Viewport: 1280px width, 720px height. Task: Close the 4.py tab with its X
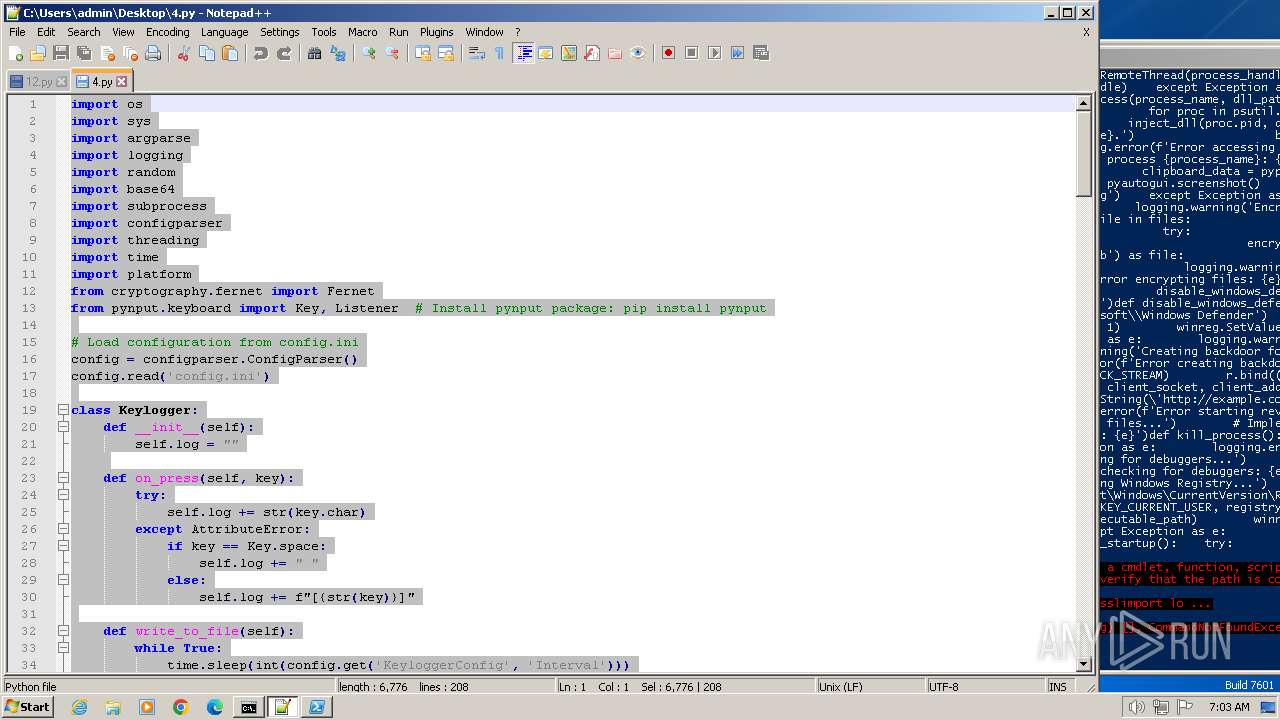coord(122,82)
